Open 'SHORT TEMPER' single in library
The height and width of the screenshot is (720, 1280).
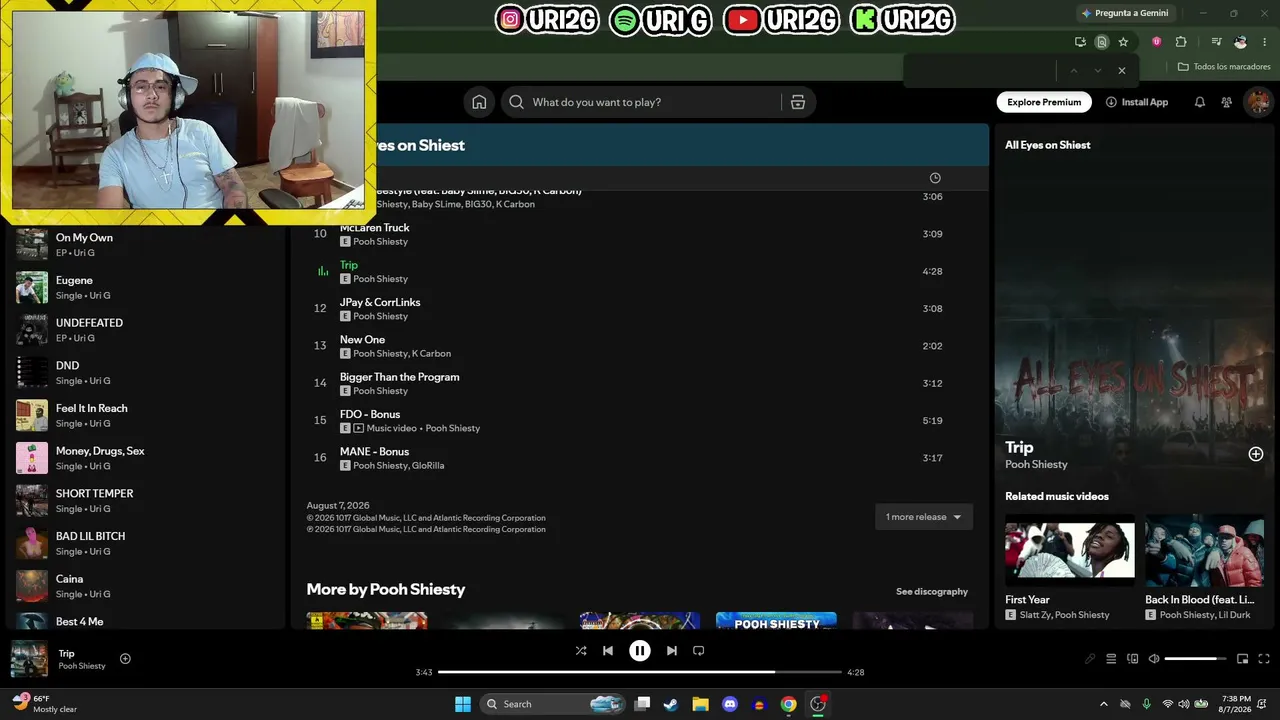(145, 501)
